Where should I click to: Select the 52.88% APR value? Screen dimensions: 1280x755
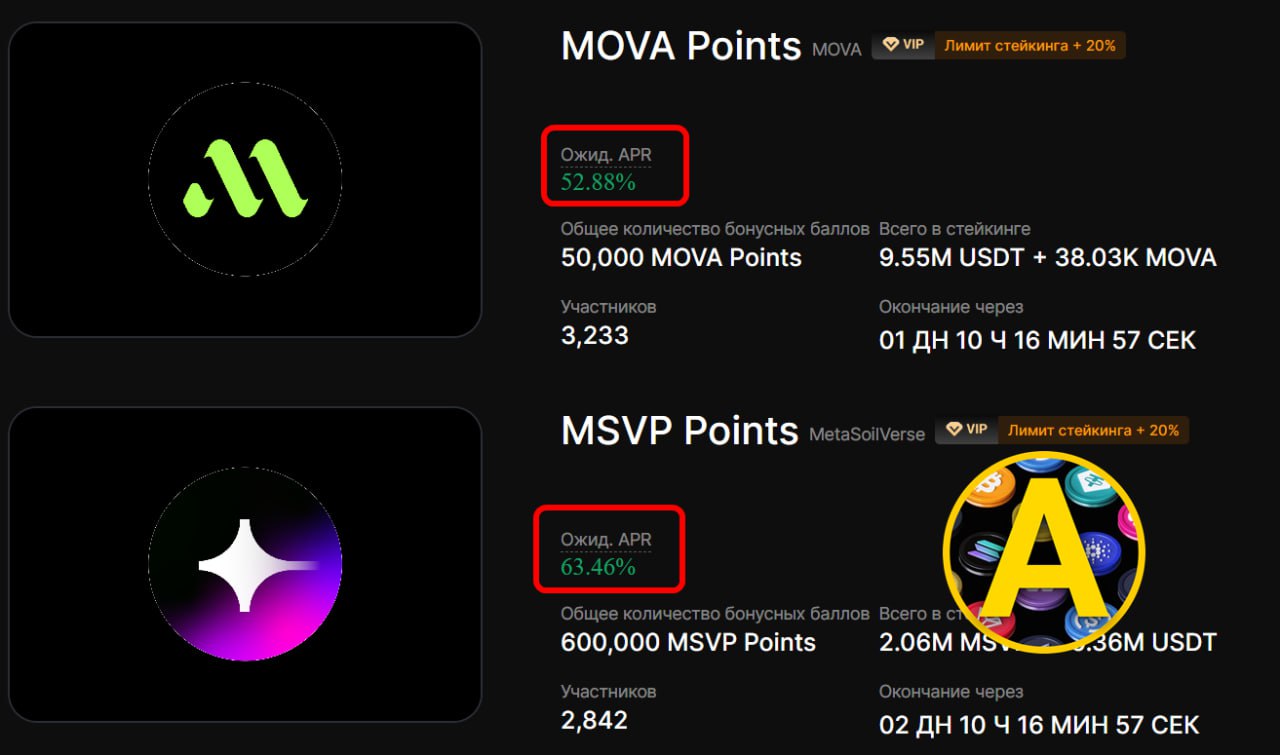[598, 182]
